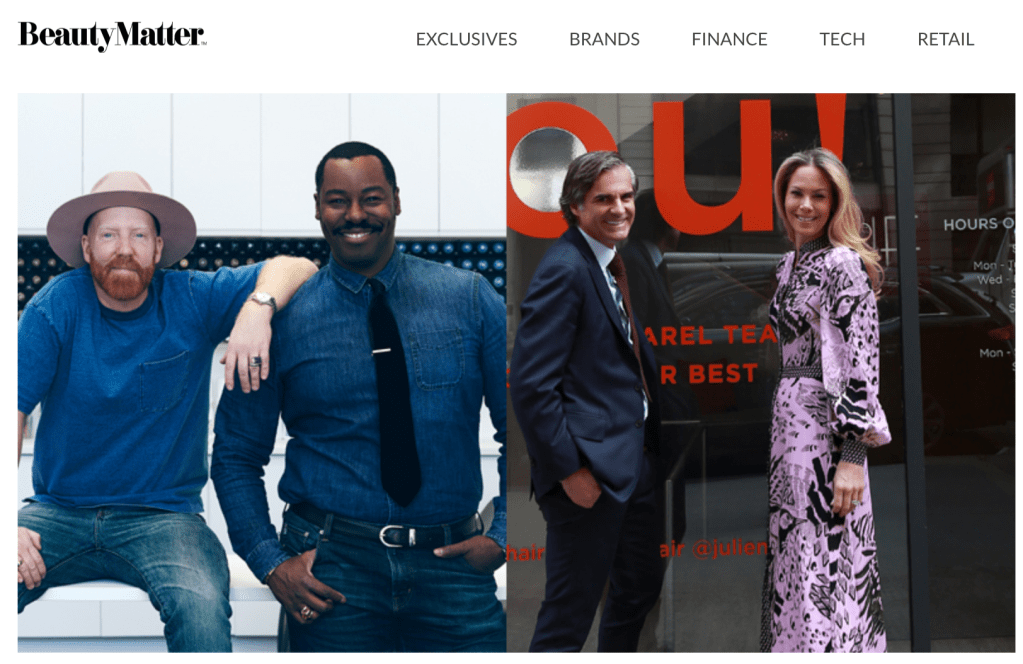Select FINANCE in the navigation bar
Image resolution: width=1023 pixels, height=664 pixels.
[x=729, y=39]
